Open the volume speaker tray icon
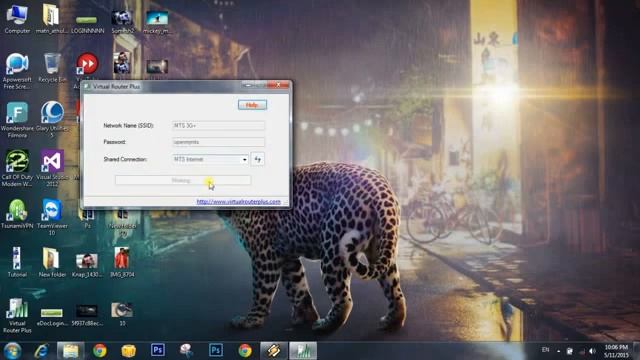640x360 pixels. tap(592, 351)
